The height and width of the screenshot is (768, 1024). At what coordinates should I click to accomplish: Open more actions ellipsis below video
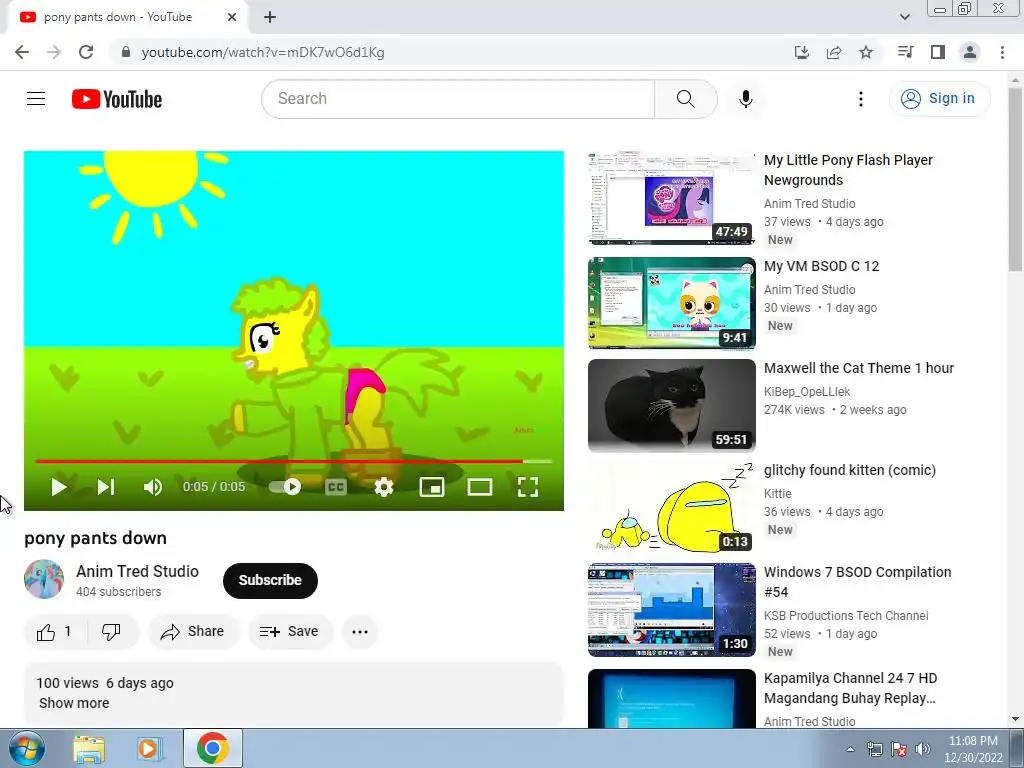click(x=360, y=632)
